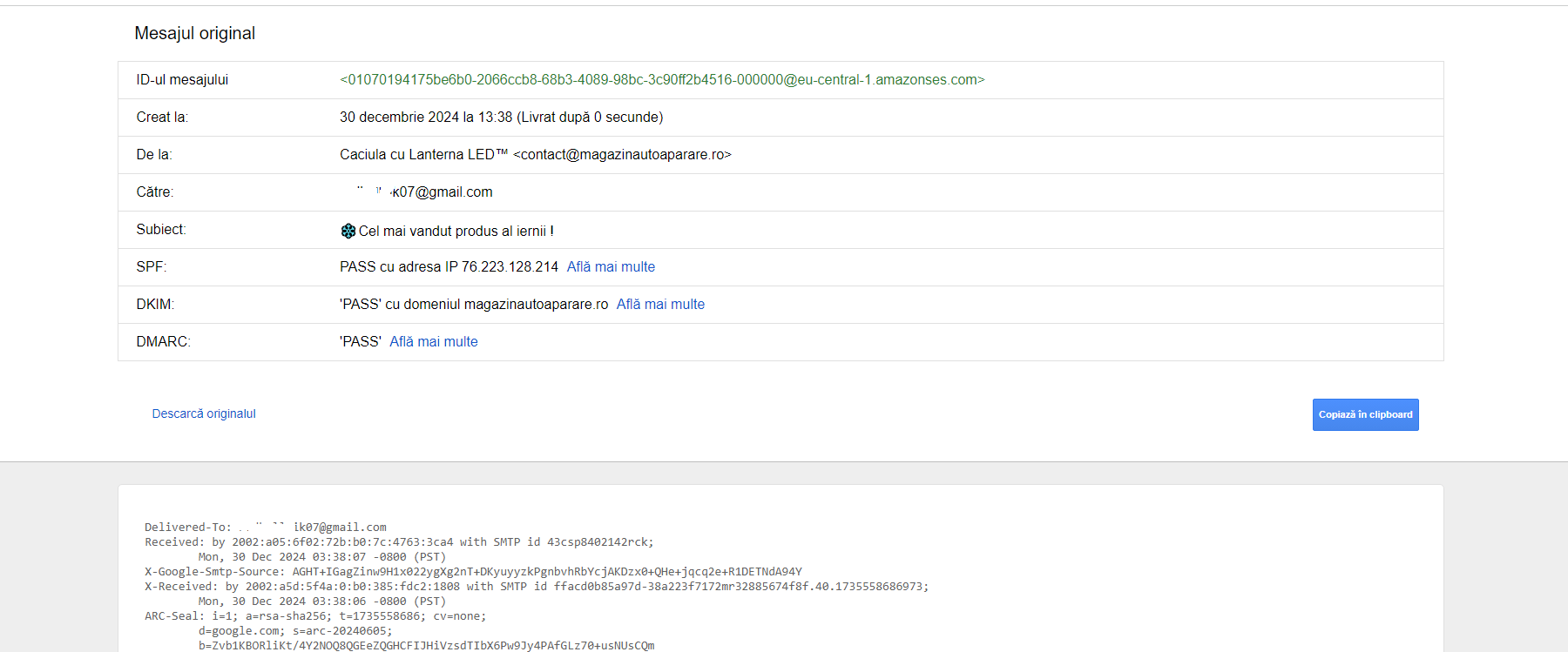Click the Mesajul original heading
Image resolution: width=1568 pixels, height=652 pixels.
(x=194, y=33)
